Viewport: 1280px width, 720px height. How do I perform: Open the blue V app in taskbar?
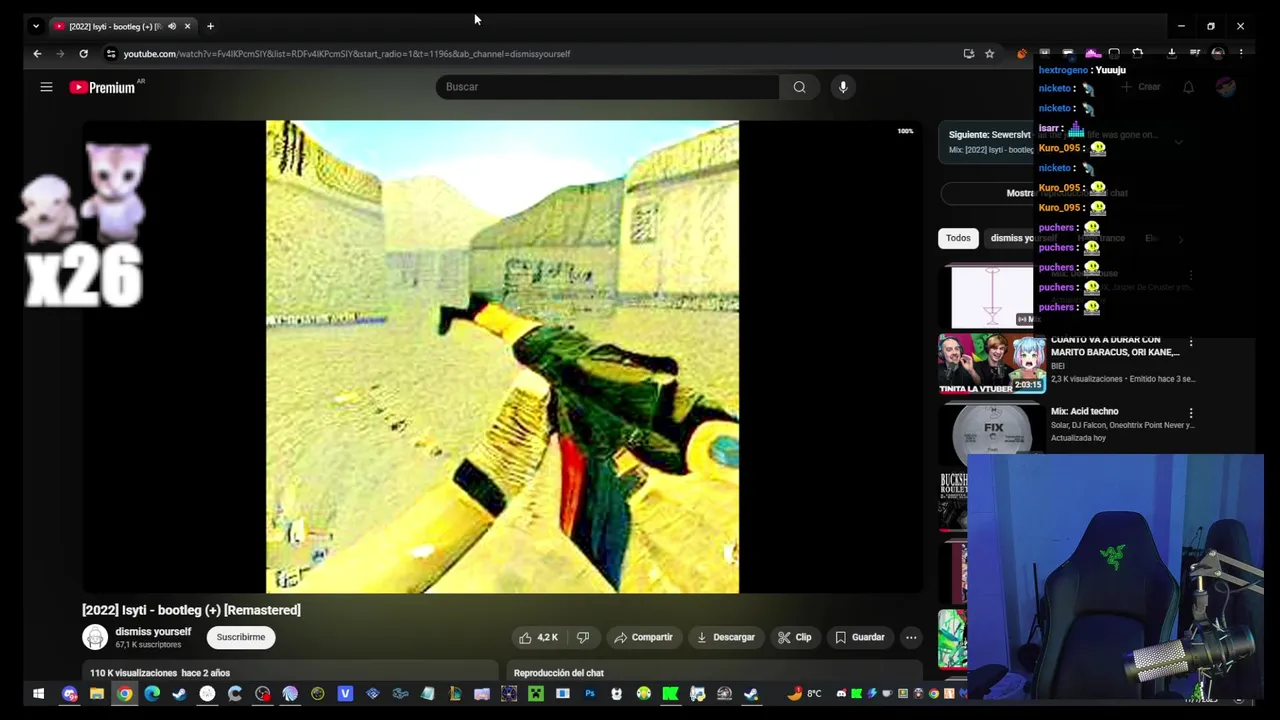tap(345, 694)
